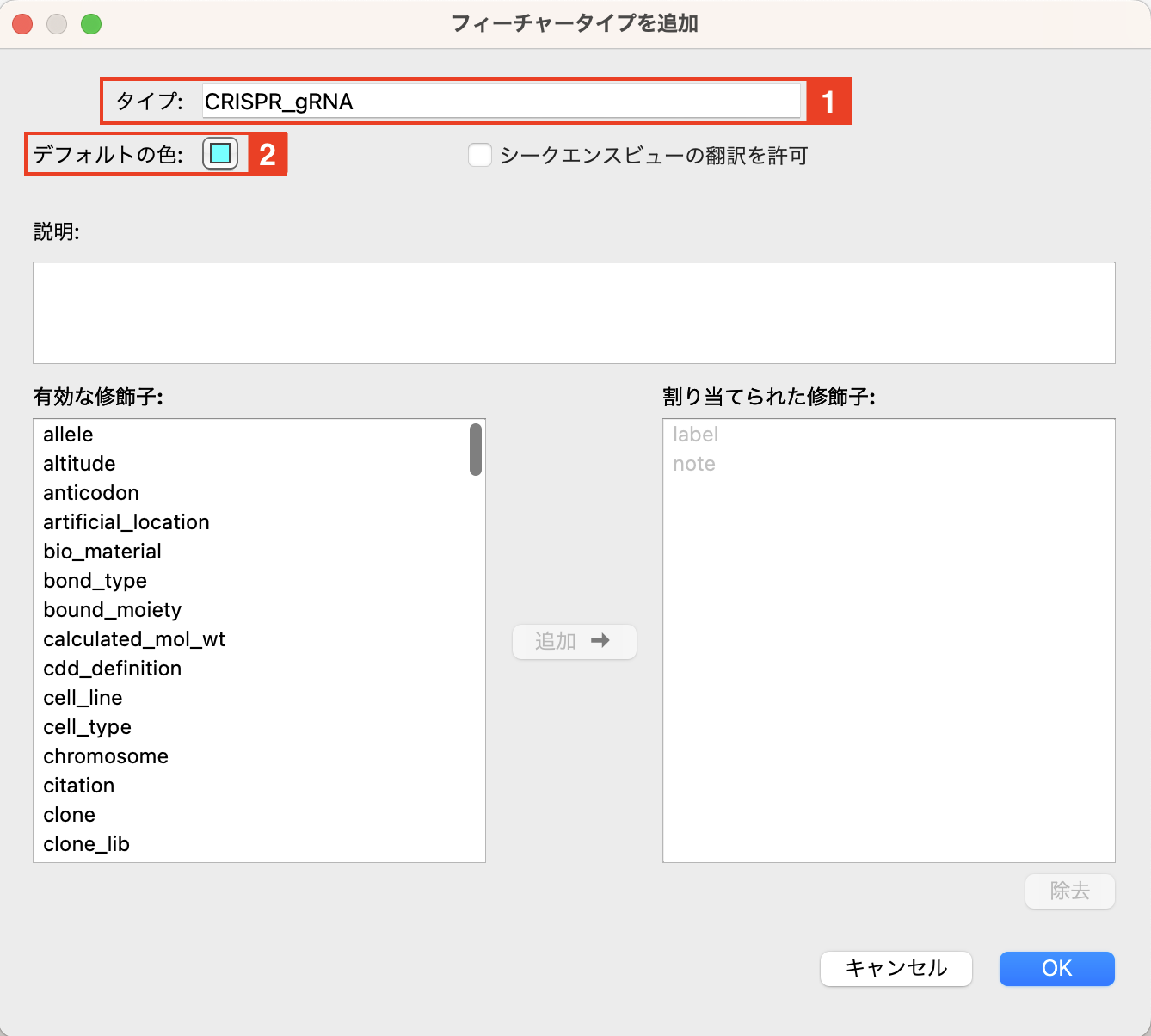This screenshot has height=1036, width=1151.
Task: Select the anticodon qualifier
Action: (91, 493)
